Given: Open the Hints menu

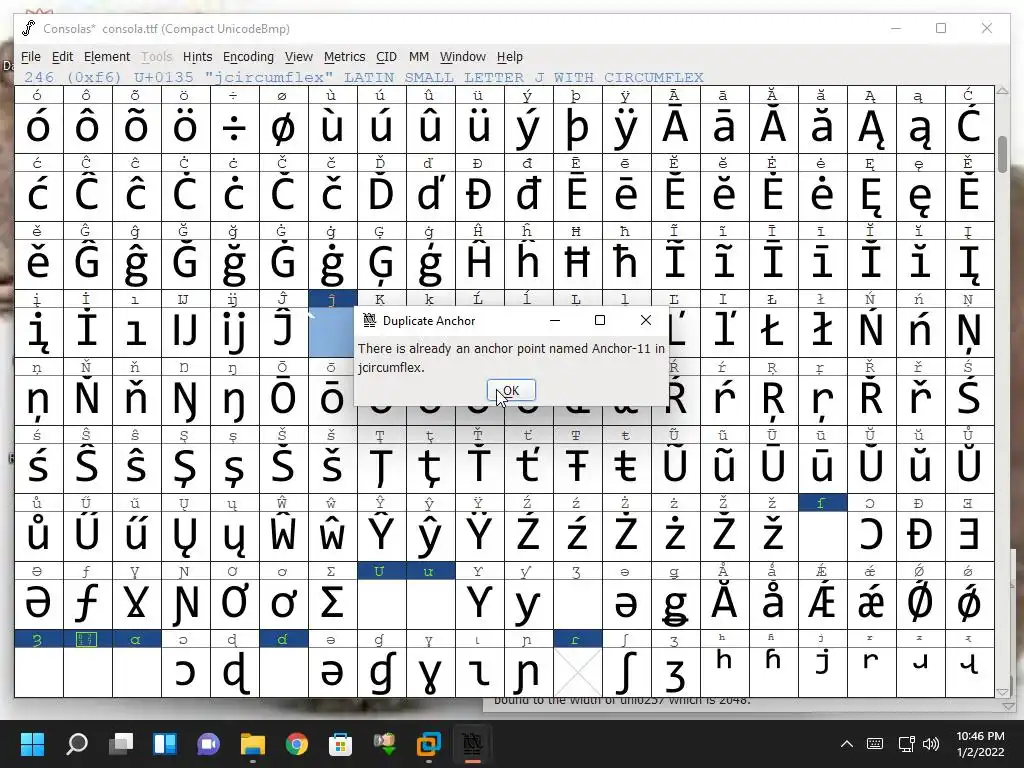Looking at the screenshot, I should coord(197,57).
